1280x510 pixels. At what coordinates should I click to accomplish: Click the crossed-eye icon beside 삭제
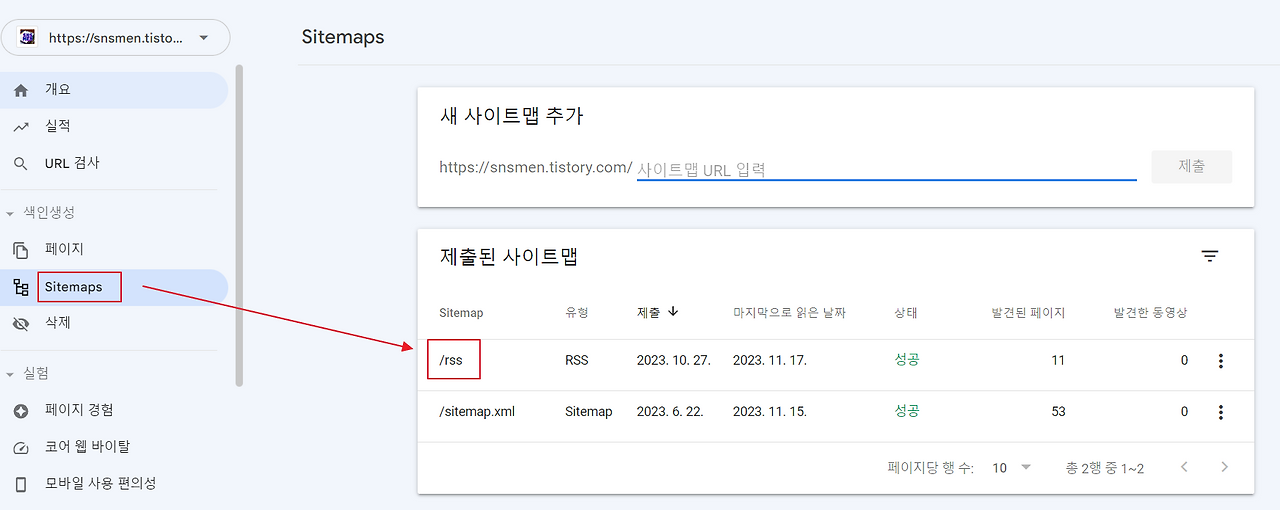21,324
